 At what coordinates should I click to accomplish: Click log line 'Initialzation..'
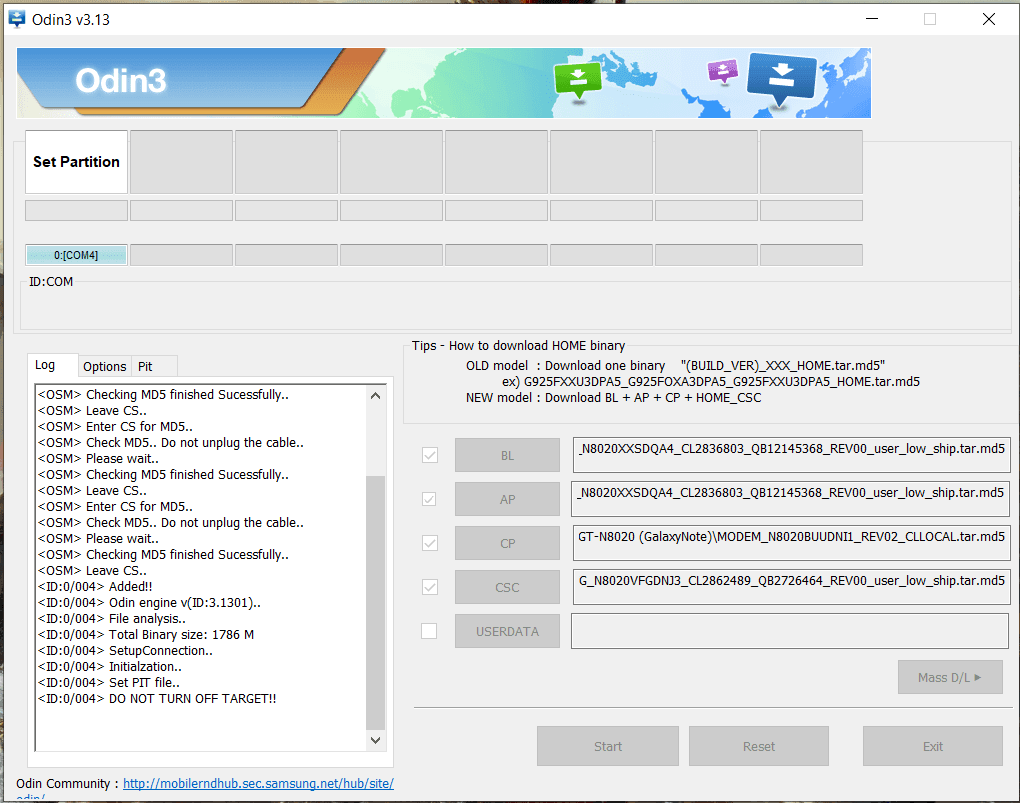[109, 667]
